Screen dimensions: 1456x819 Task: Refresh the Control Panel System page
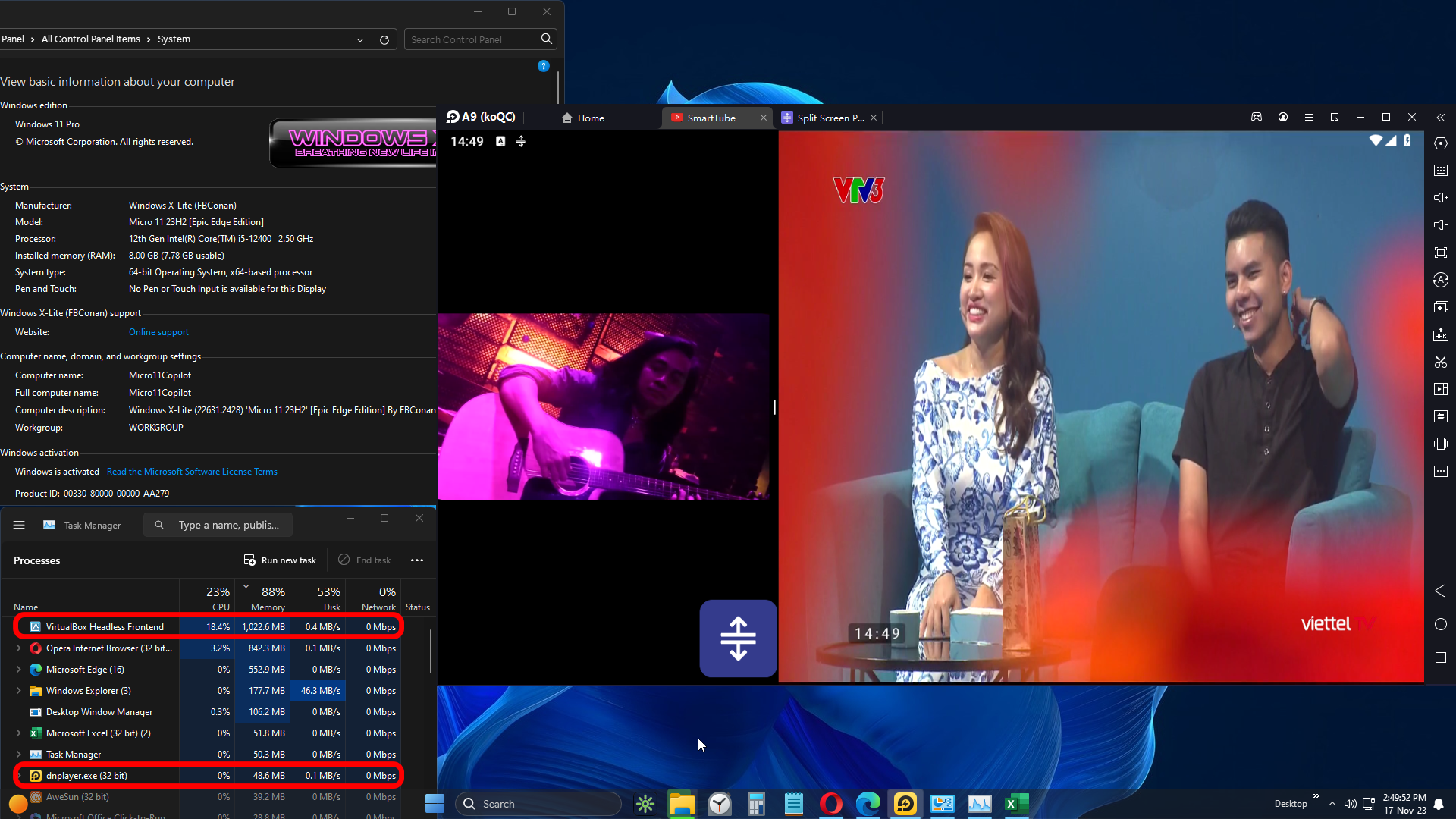coord(384,39)
